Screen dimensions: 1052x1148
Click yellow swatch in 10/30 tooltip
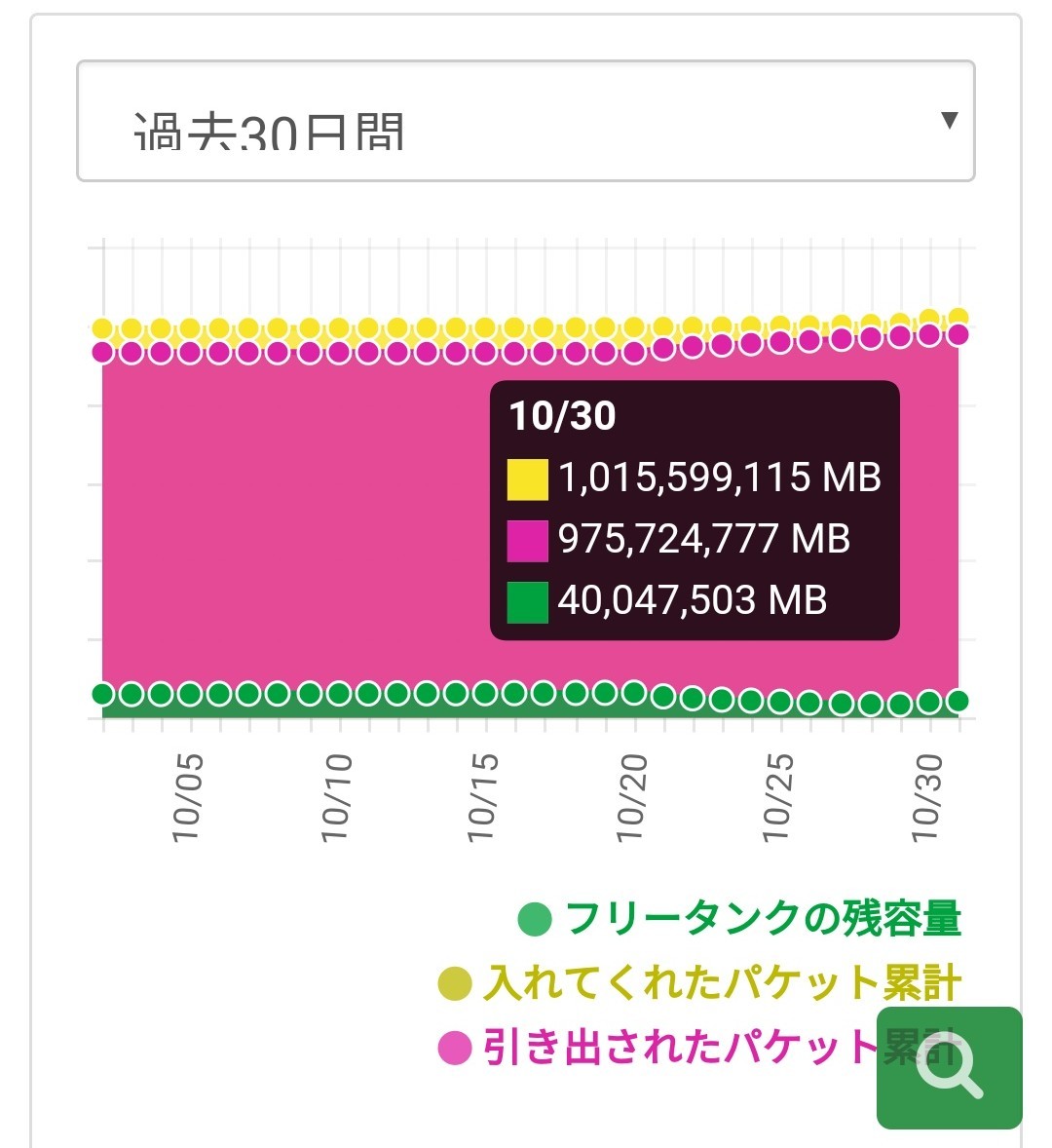(x=528, y=479)
